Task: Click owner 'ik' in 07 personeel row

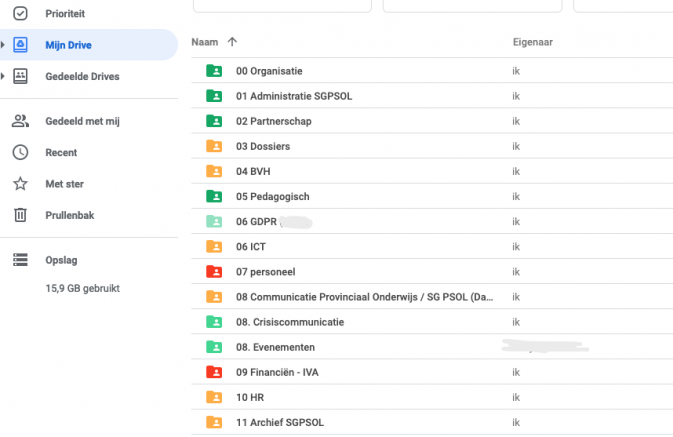Action: (x=516, y=272)
